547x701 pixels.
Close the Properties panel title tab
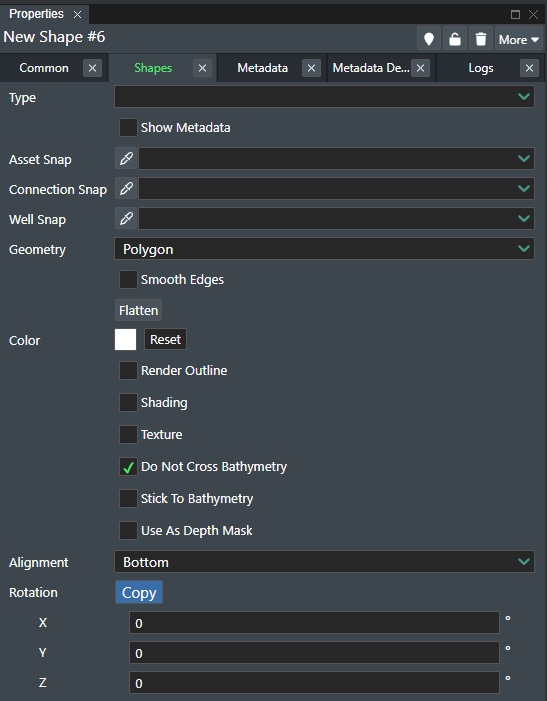pos(77,14)
